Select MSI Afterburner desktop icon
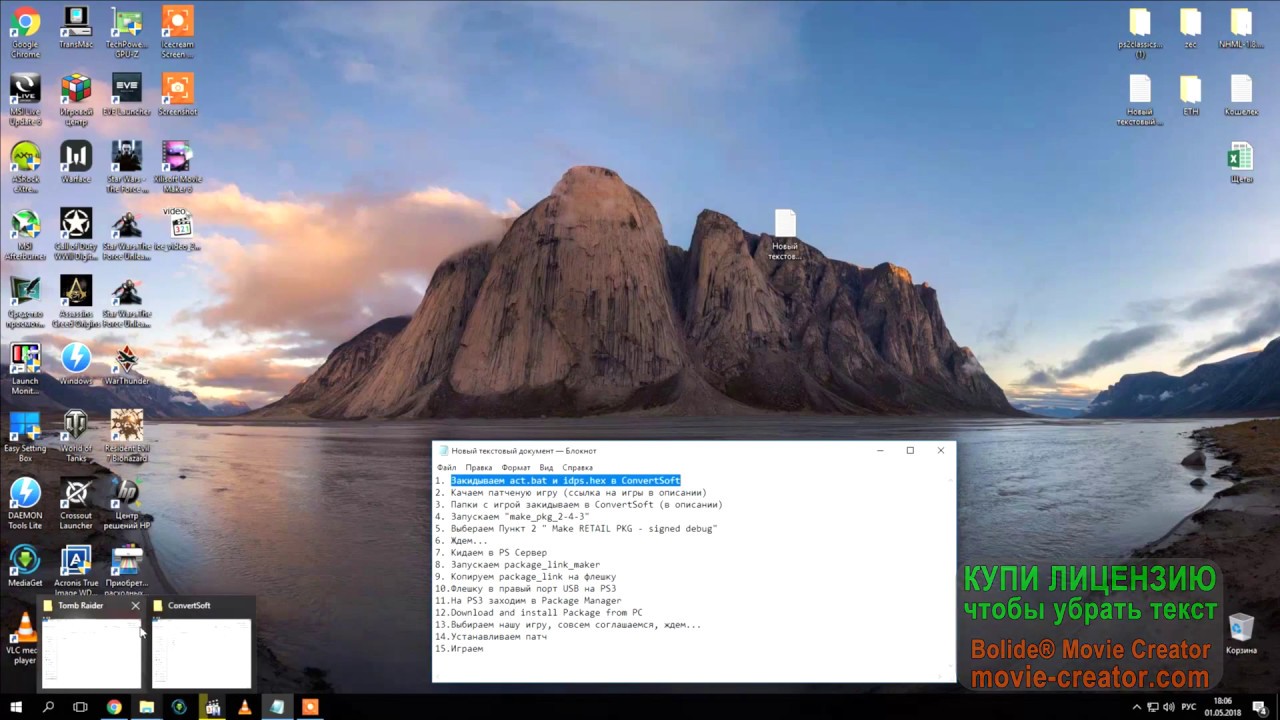Screen dimensions: 1280x720 25,235
